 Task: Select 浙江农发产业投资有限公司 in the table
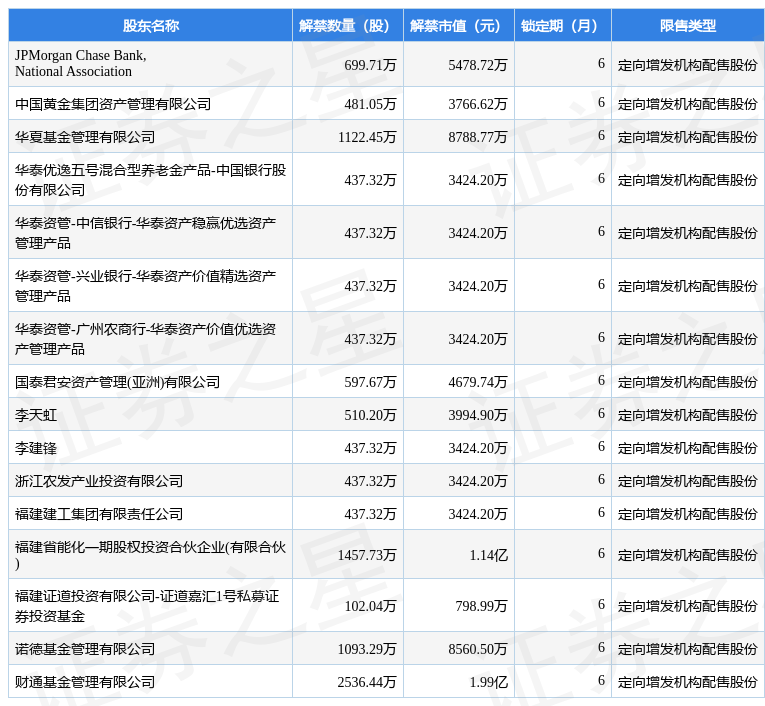click(x=99, y=481)
